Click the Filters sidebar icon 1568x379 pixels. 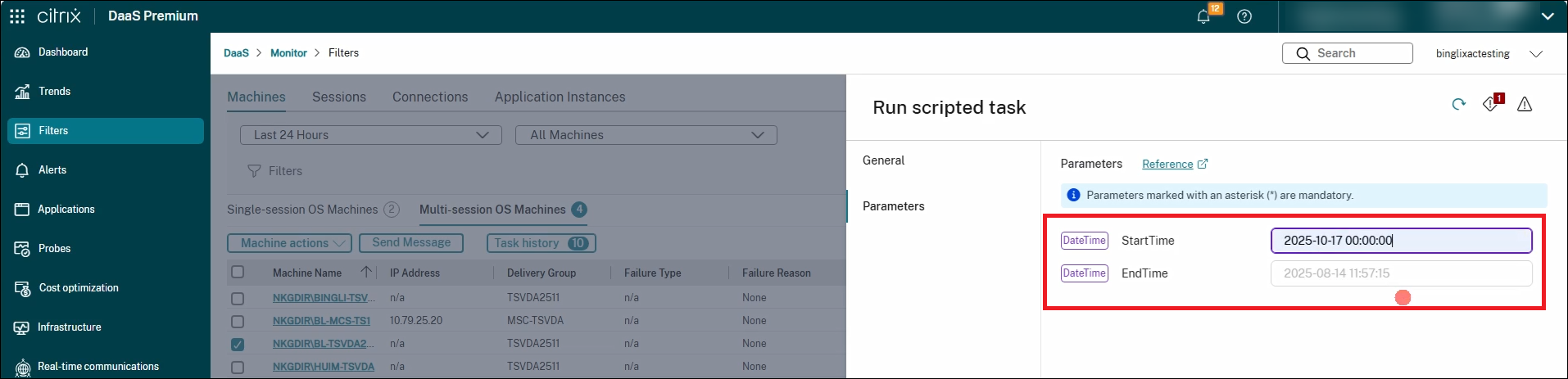22,131
